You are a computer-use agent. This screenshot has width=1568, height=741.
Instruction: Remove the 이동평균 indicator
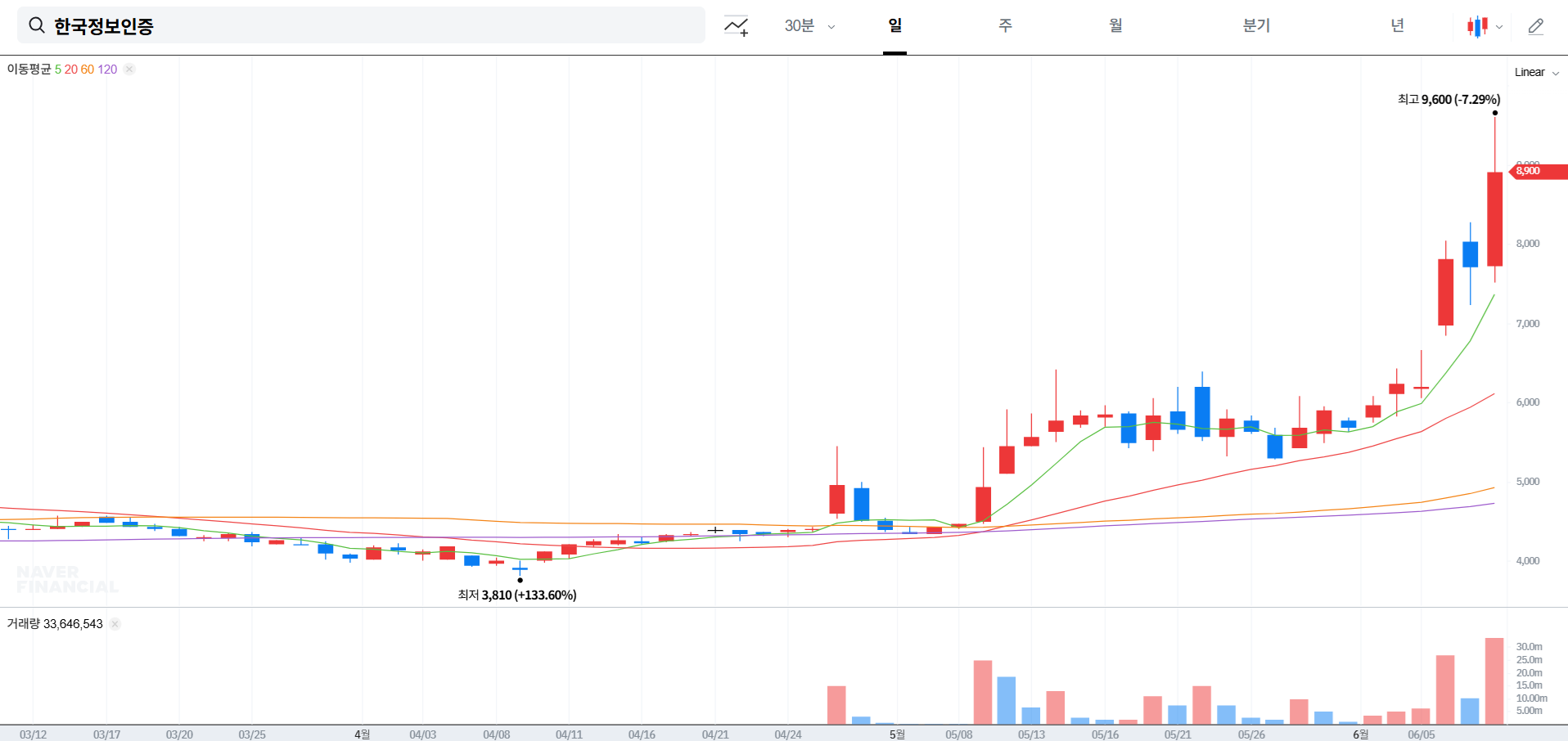[129, 70]
